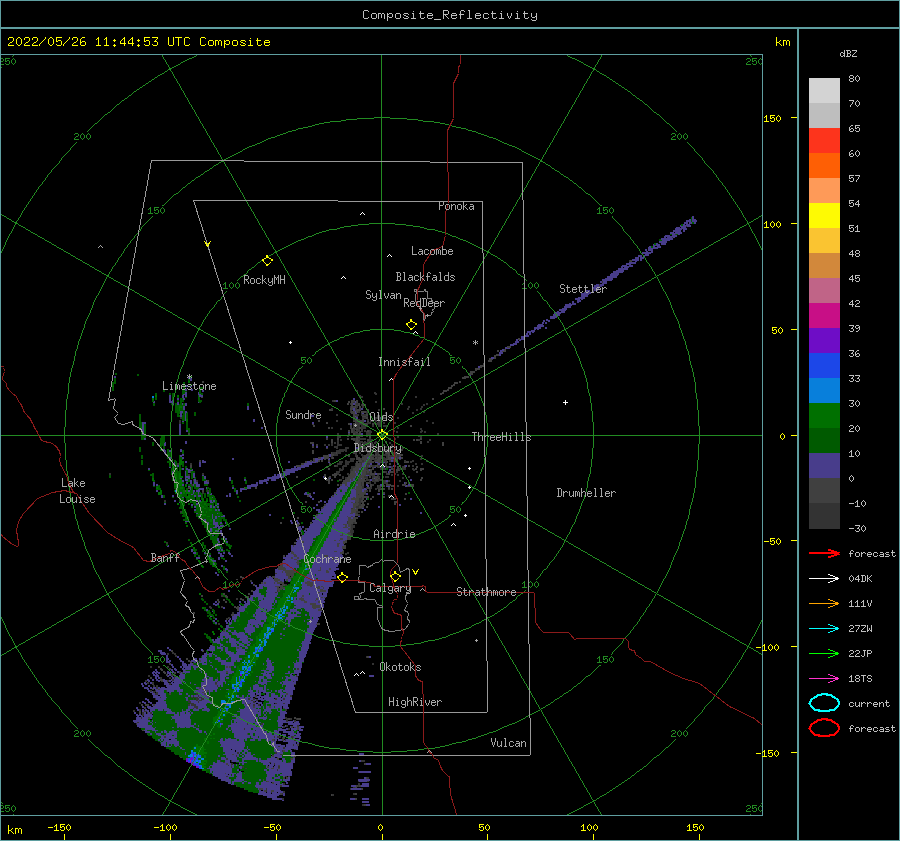
Task: Click the Banff label on map
Action: 165,557
